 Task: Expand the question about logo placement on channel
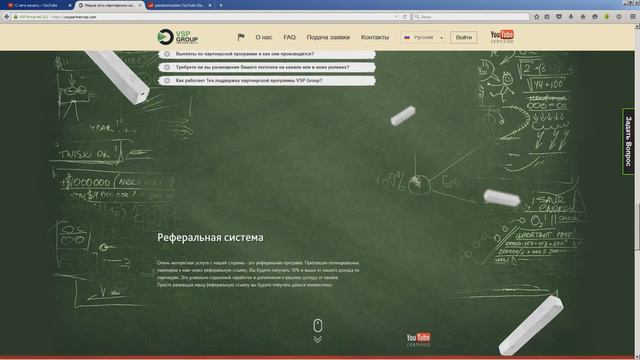[267, 67]
